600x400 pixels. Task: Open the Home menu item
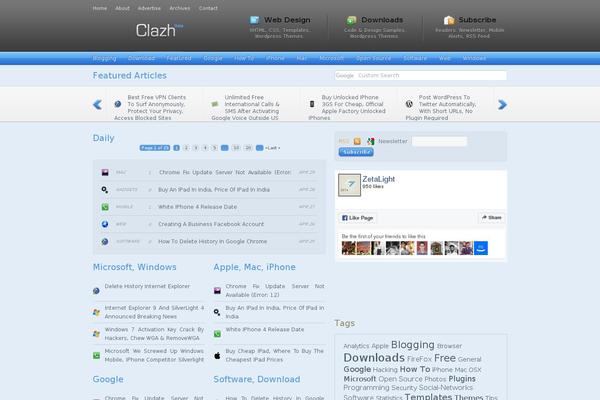[100, 8]
